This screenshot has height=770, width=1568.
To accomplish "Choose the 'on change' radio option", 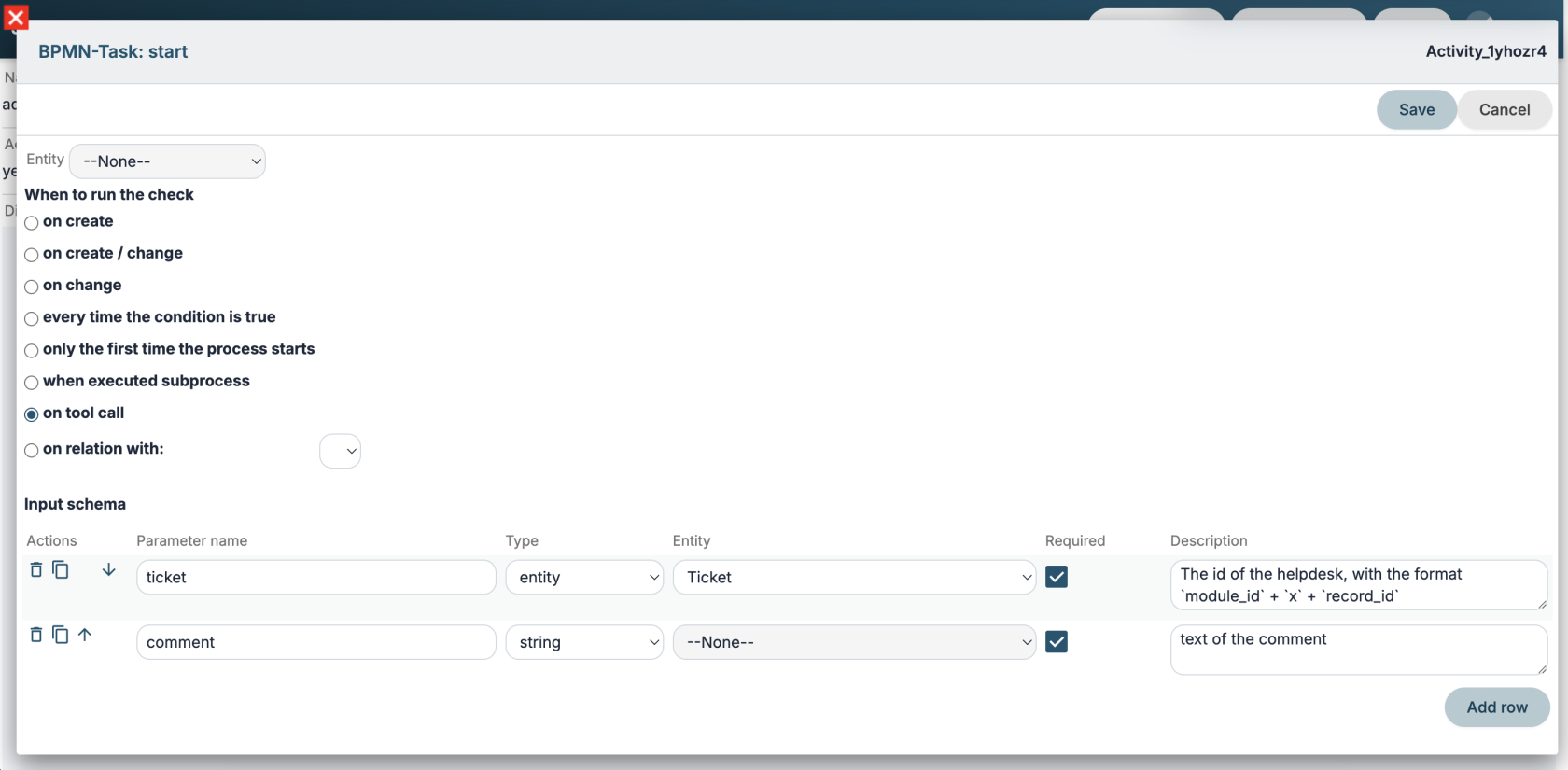I will [32, 287].
